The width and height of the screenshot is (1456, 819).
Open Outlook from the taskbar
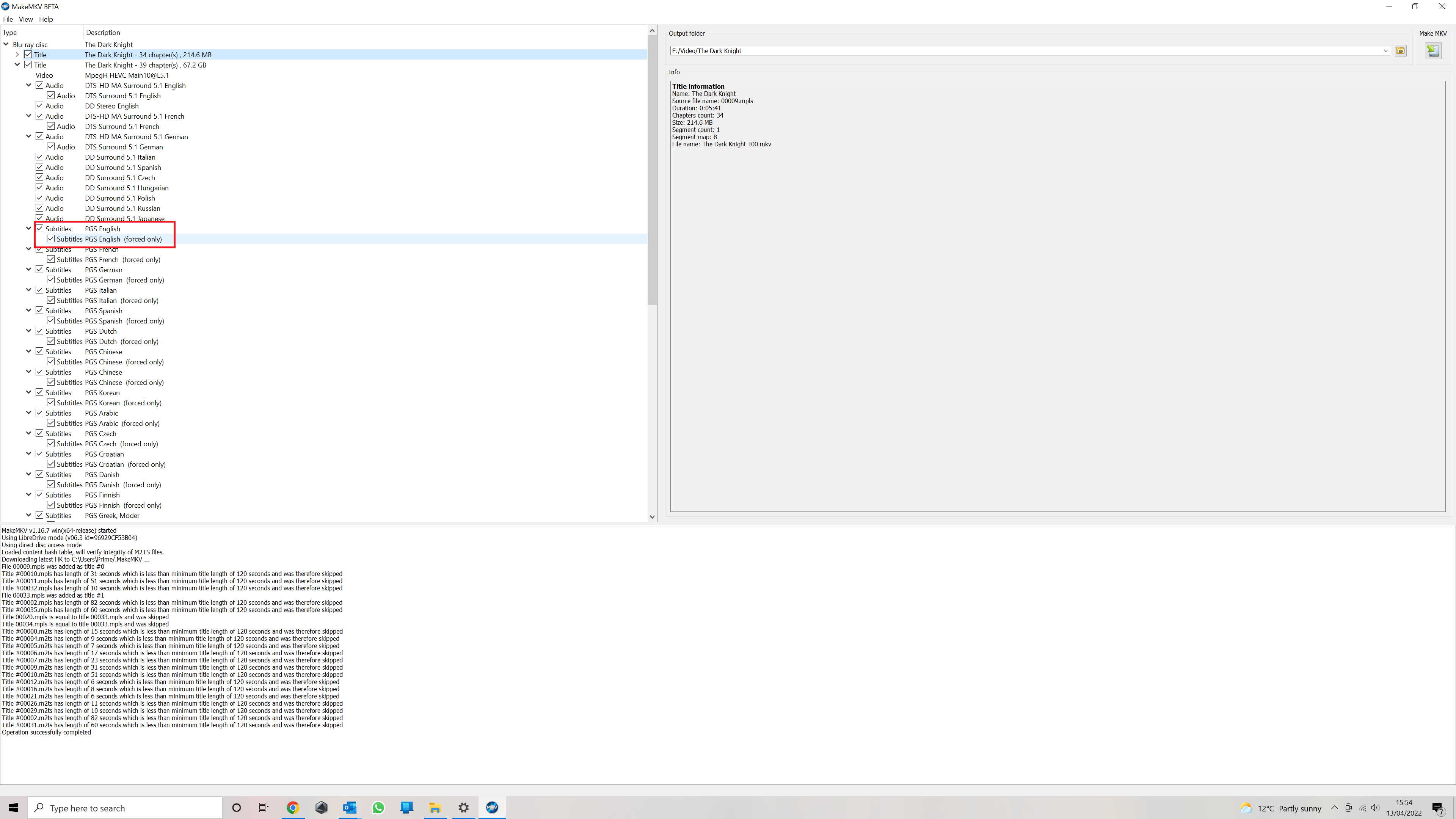click(349, 808)
